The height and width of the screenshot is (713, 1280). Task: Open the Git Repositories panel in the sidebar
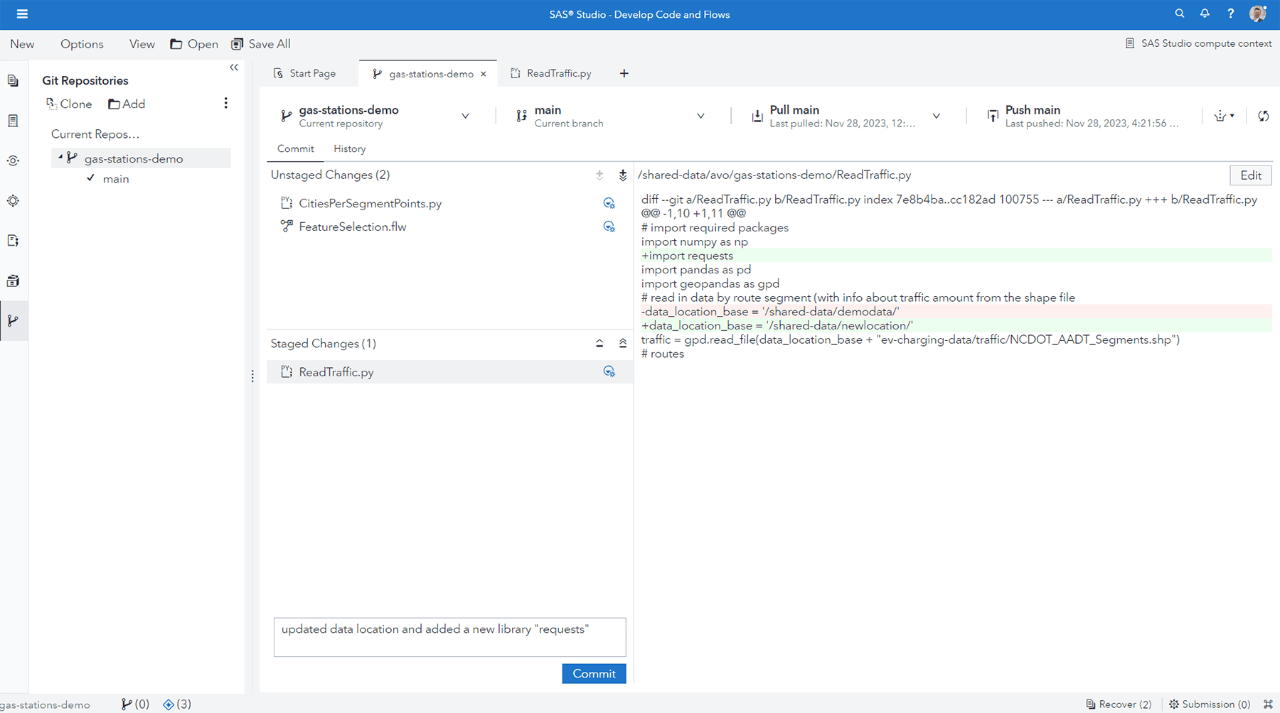14,320
